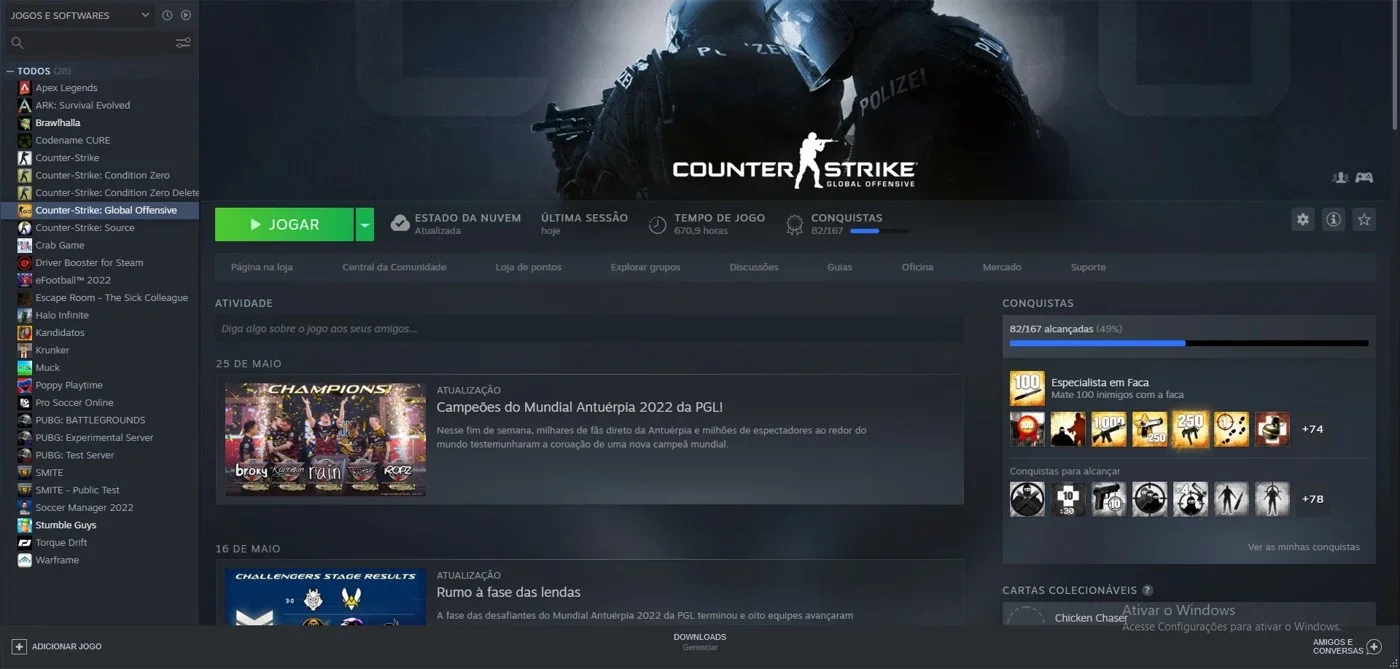
Task: Open the Discussões tab
Action: point(754,267)
